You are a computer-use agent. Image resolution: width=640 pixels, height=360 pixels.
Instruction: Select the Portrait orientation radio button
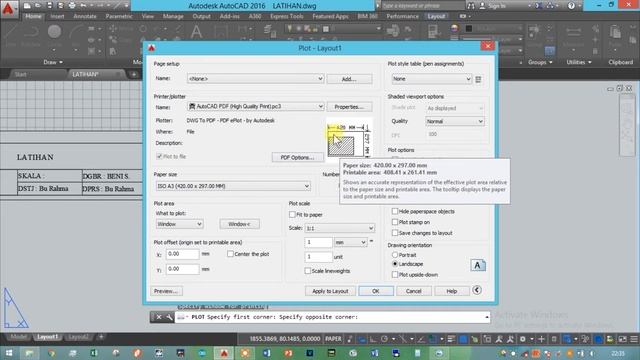[x=395, y=255]
